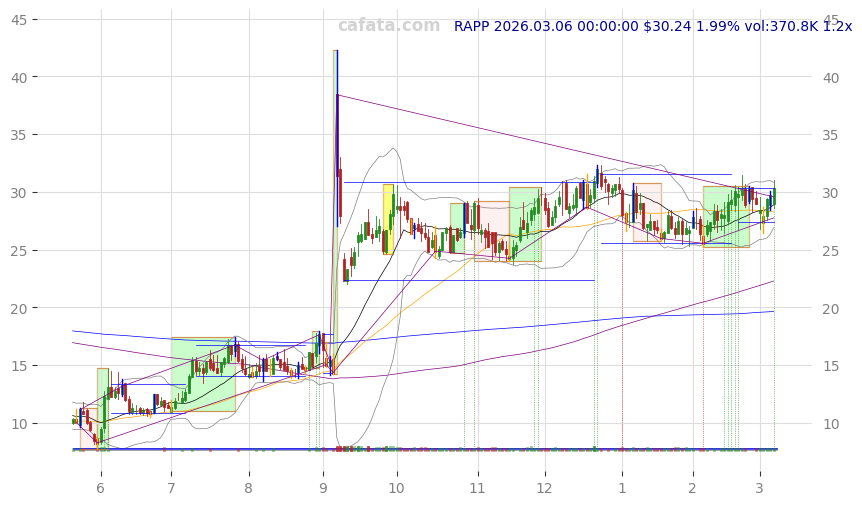
Task: Click month 9 label on the x-axis
Action: coord(323,488)
